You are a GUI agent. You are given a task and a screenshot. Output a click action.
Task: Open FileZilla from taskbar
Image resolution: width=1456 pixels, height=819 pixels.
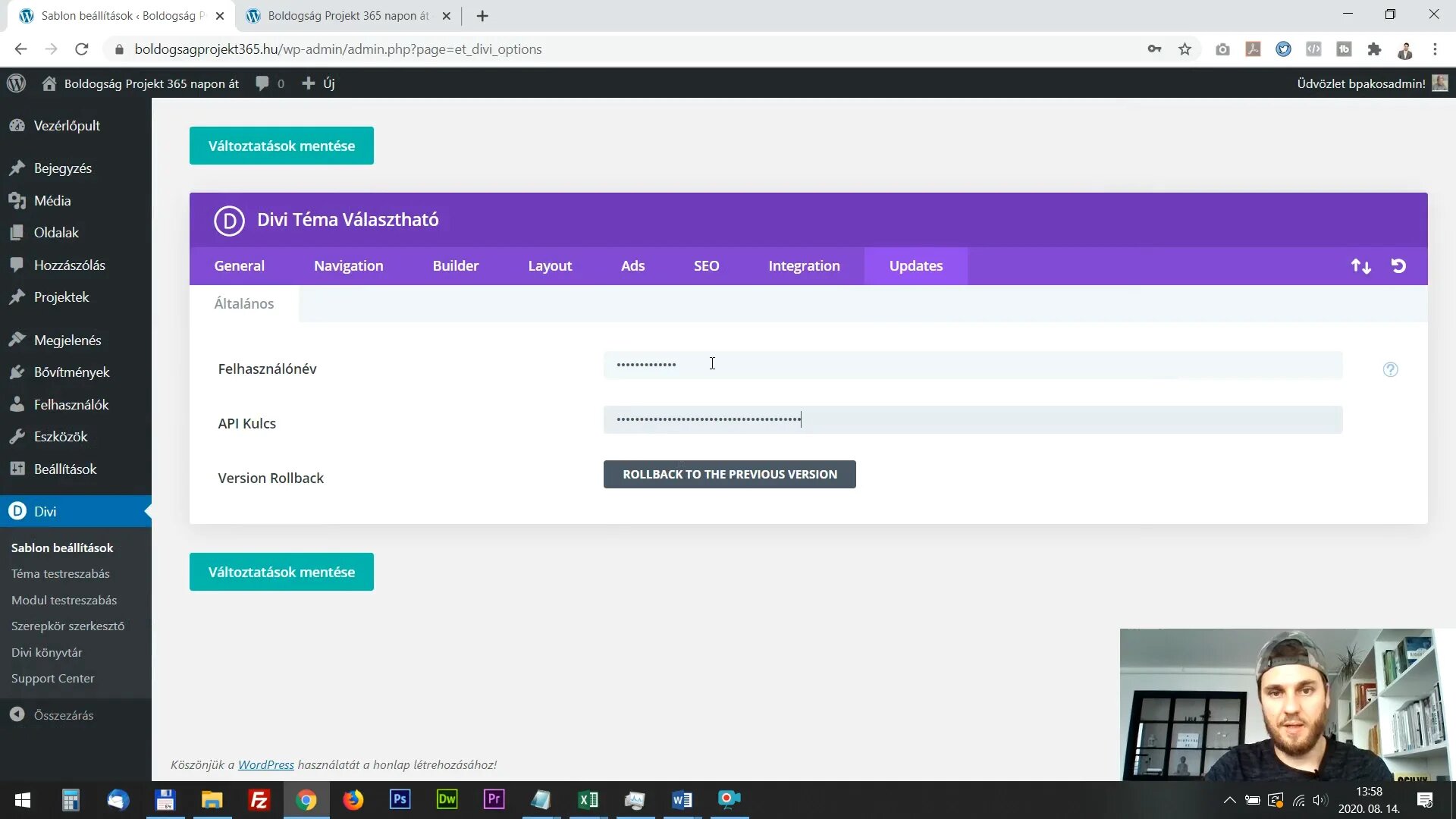tap(259, 800)
